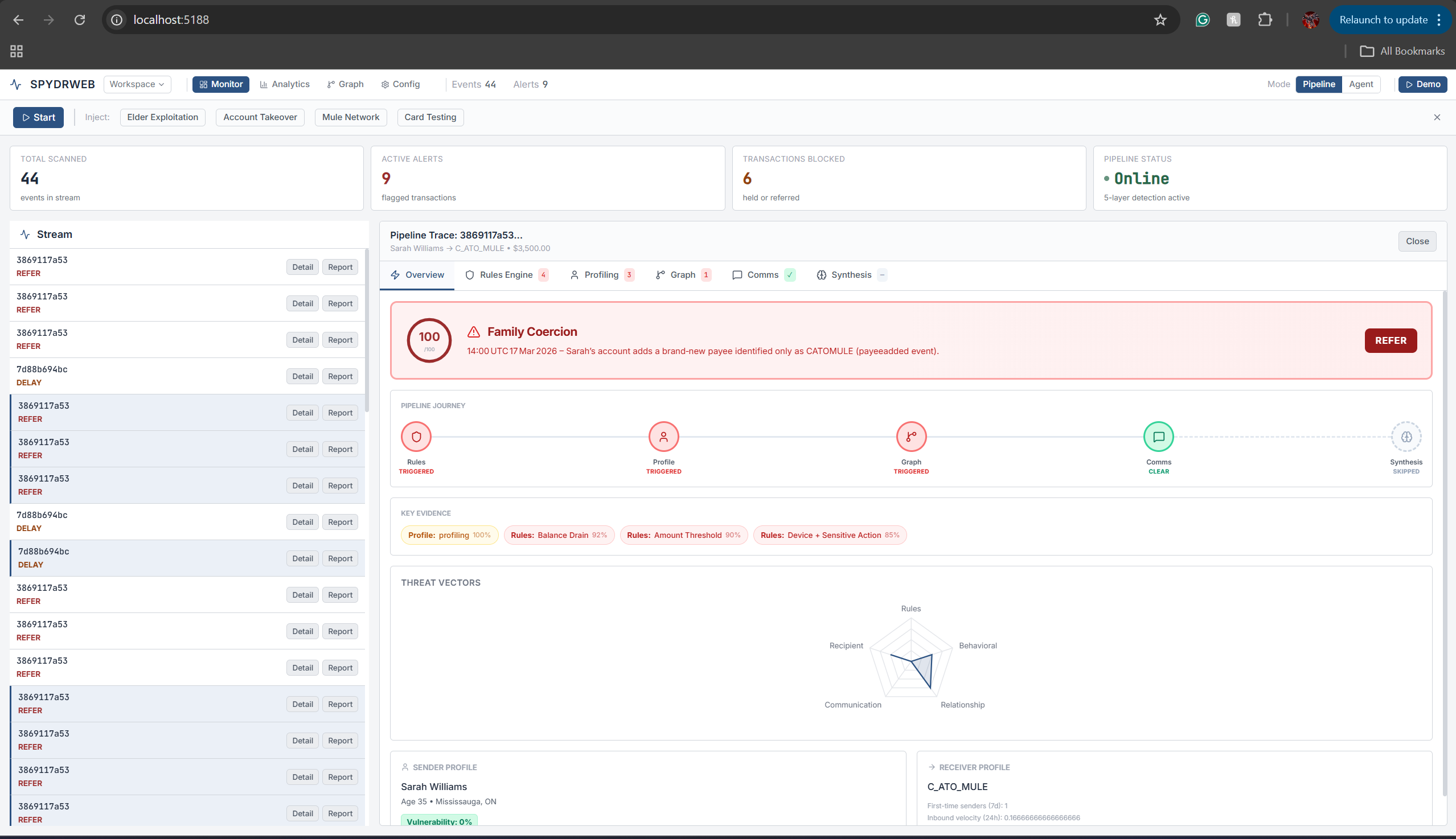Click the Rules shield icon in Pipeline Journey
This screenshot has height=839, width=1456.
416,437
